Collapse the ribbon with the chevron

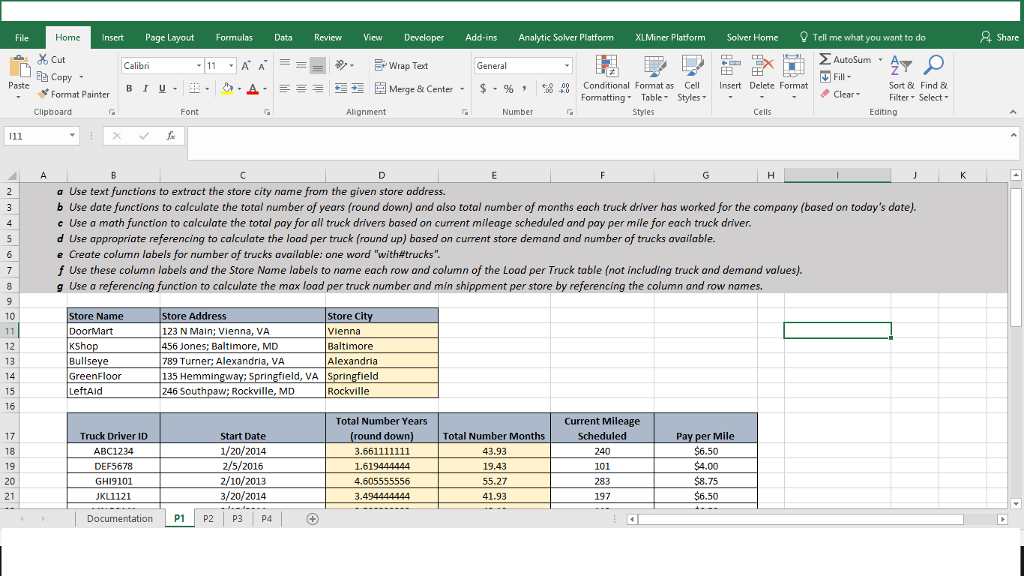pos(1013,112)
